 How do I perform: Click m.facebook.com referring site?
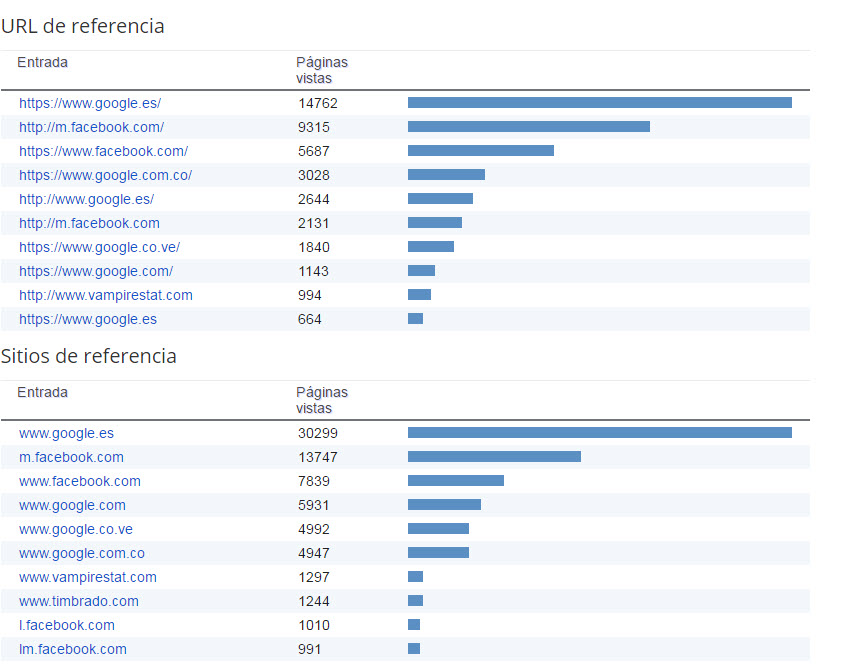(x=71, y=457)
